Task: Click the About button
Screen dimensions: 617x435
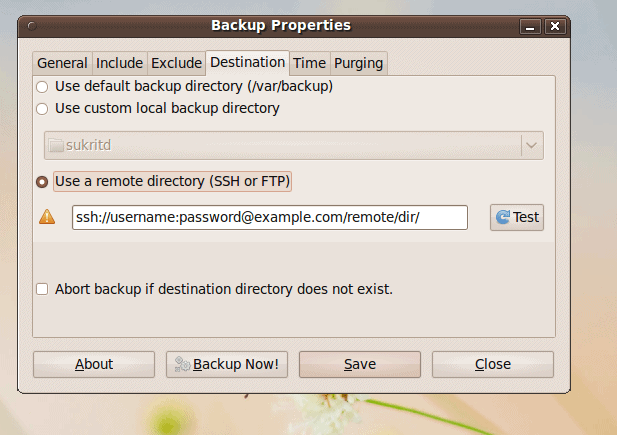Action: 94,364
